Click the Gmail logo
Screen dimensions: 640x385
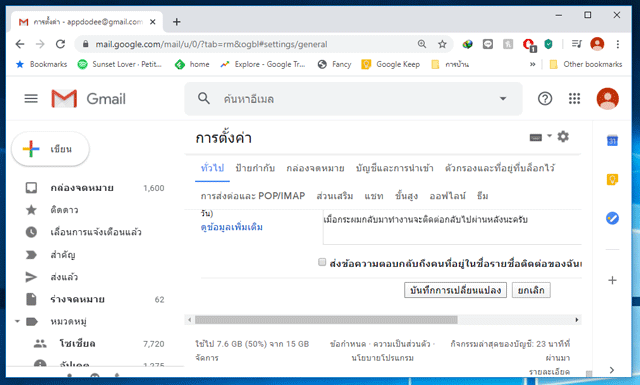tap(89, 98)
